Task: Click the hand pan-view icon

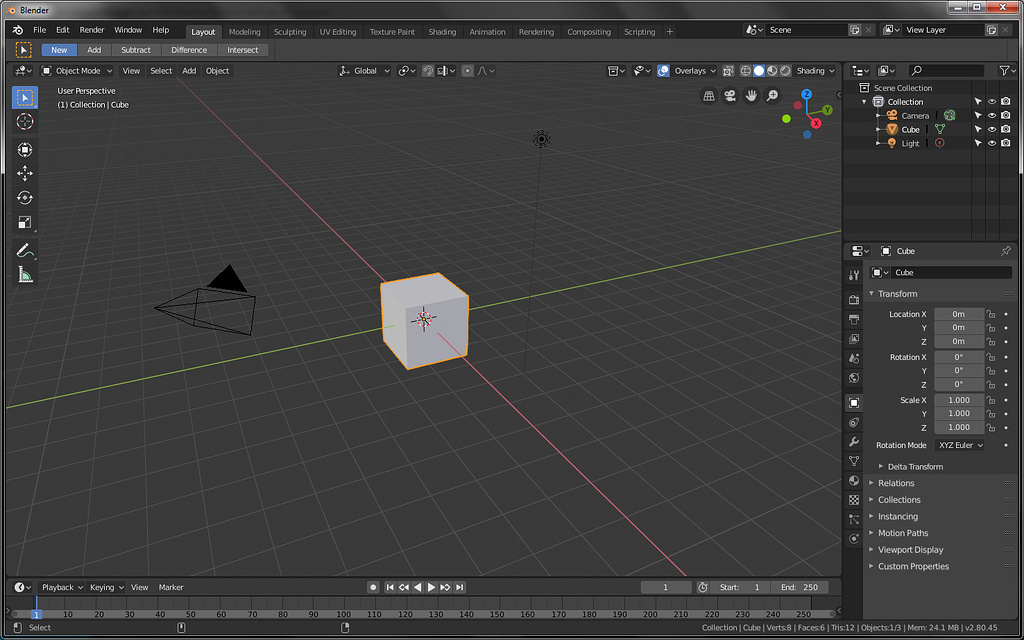Action: coord(752,96)
